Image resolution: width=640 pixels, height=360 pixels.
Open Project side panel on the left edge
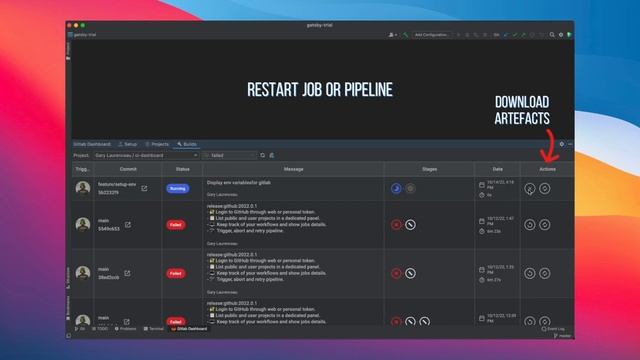68,51
